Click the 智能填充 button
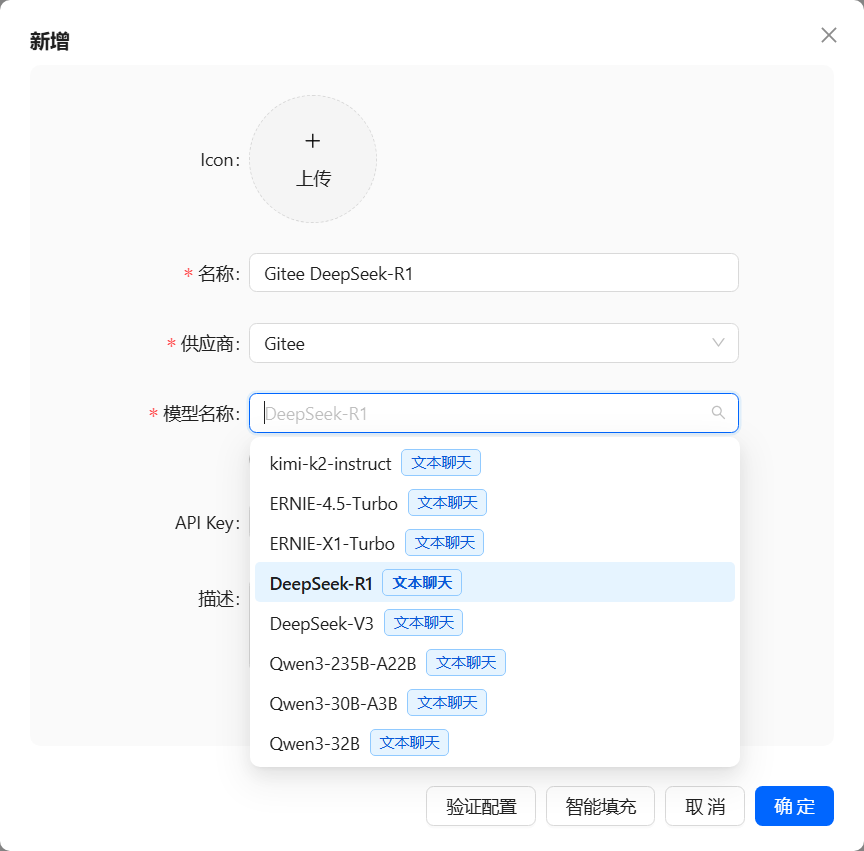 [600, 806]
